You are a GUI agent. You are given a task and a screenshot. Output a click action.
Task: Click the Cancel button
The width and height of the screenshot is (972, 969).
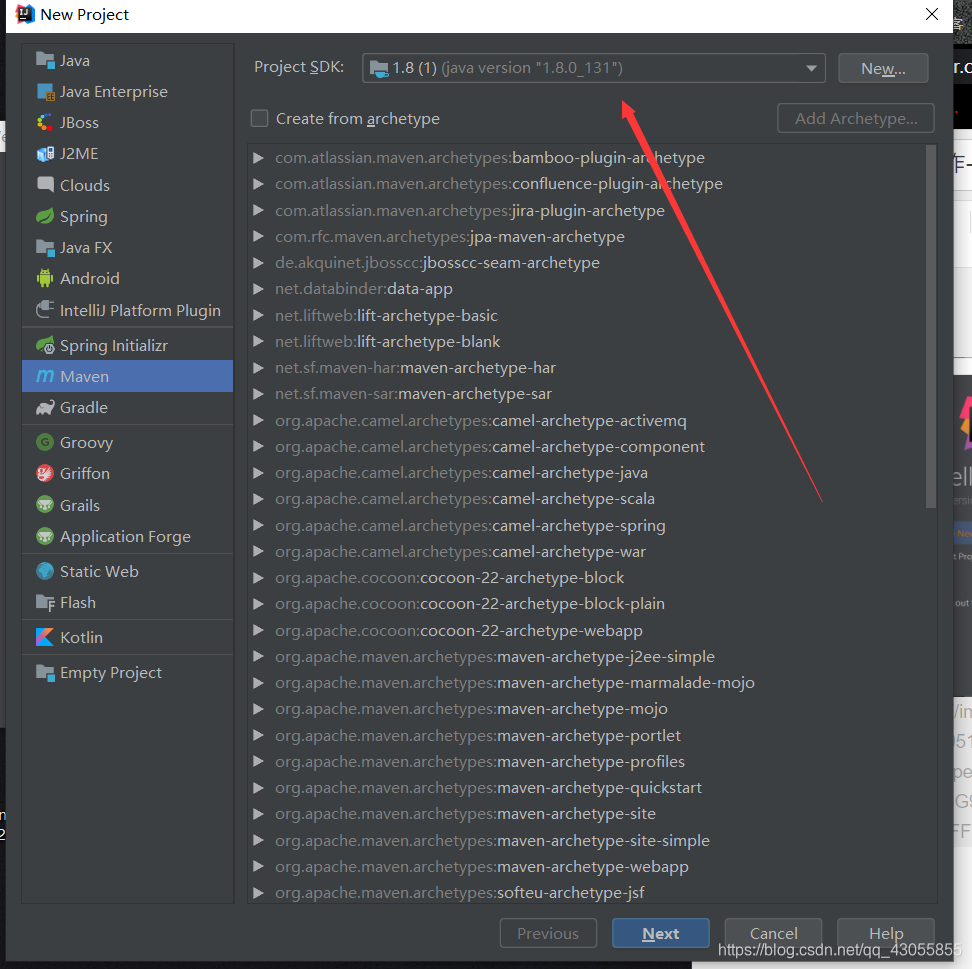click(773, 933)
